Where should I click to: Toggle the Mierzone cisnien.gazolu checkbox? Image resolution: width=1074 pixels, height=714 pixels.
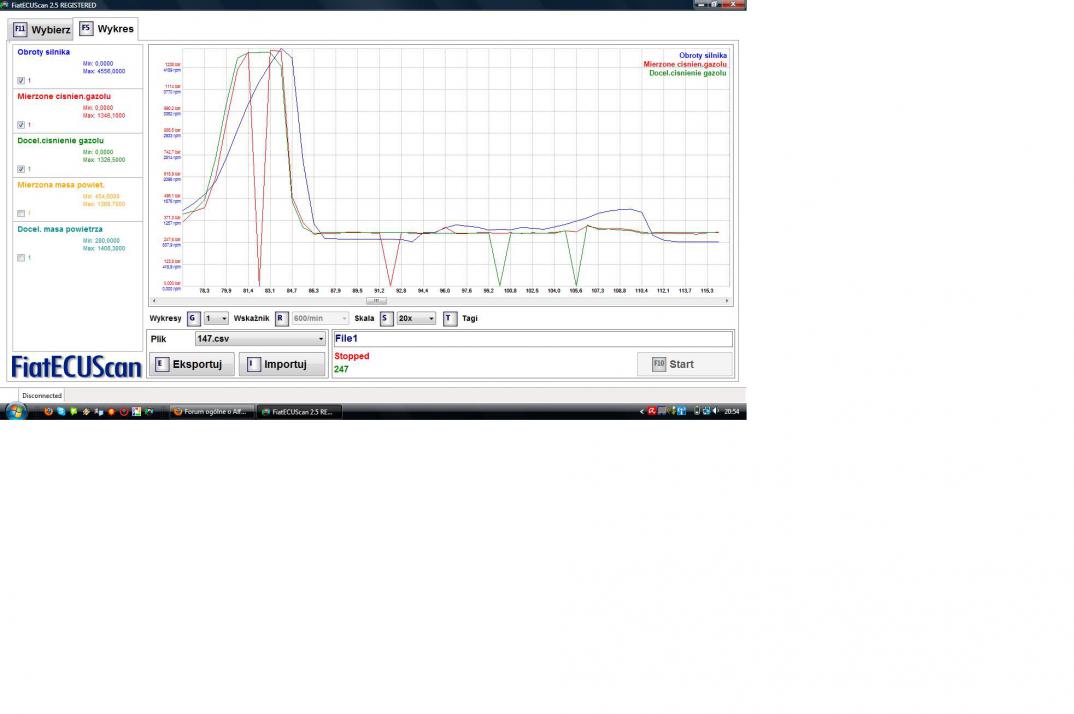point(21,125)
